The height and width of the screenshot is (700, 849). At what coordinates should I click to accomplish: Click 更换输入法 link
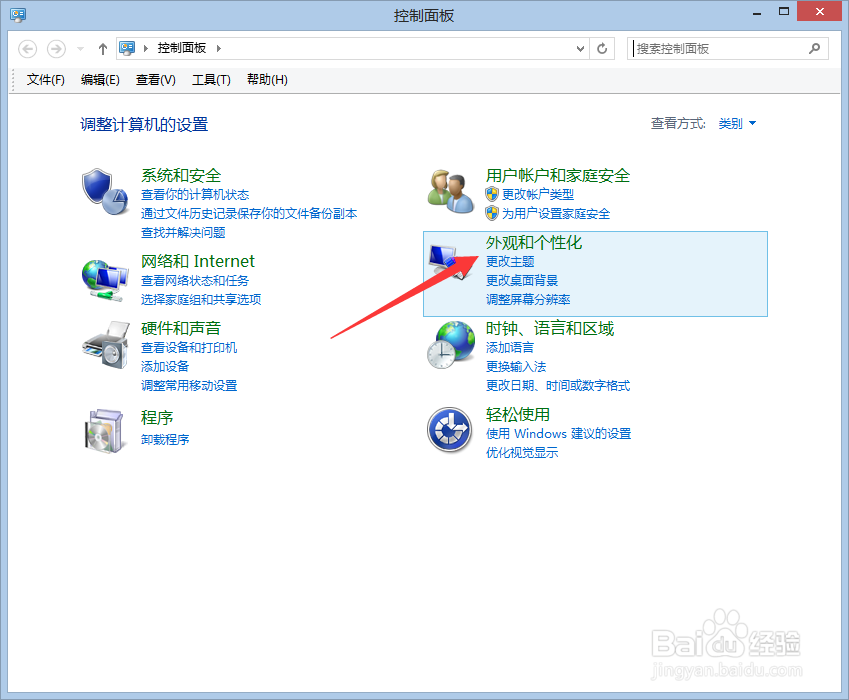(x=516, y=367)
